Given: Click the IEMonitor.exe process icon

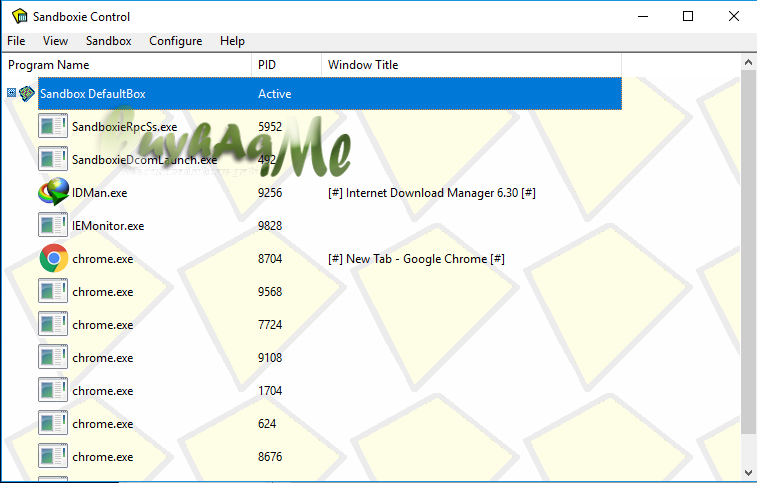Looking at the screenshot, I should pyautogui.click(x=53, y=225).
